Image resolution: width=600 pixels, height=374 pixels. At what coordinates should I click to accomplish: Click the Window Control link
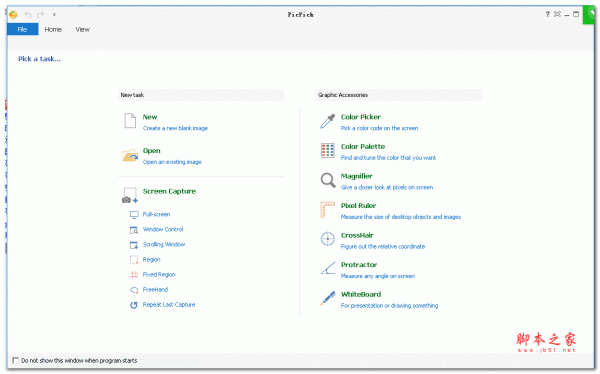click(x=163, y=230)
